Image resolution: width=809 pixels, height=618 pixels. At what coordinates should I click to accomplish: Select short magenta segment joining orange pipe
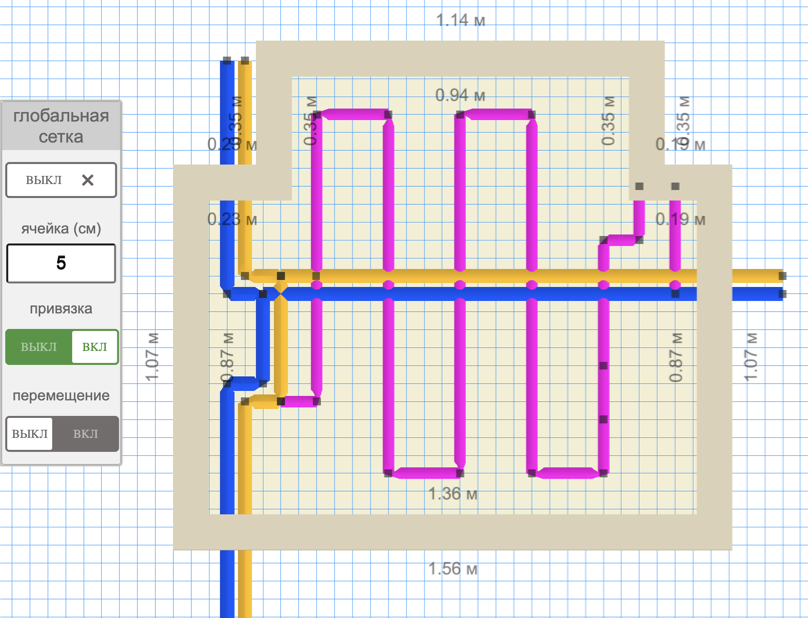[298, 402]
